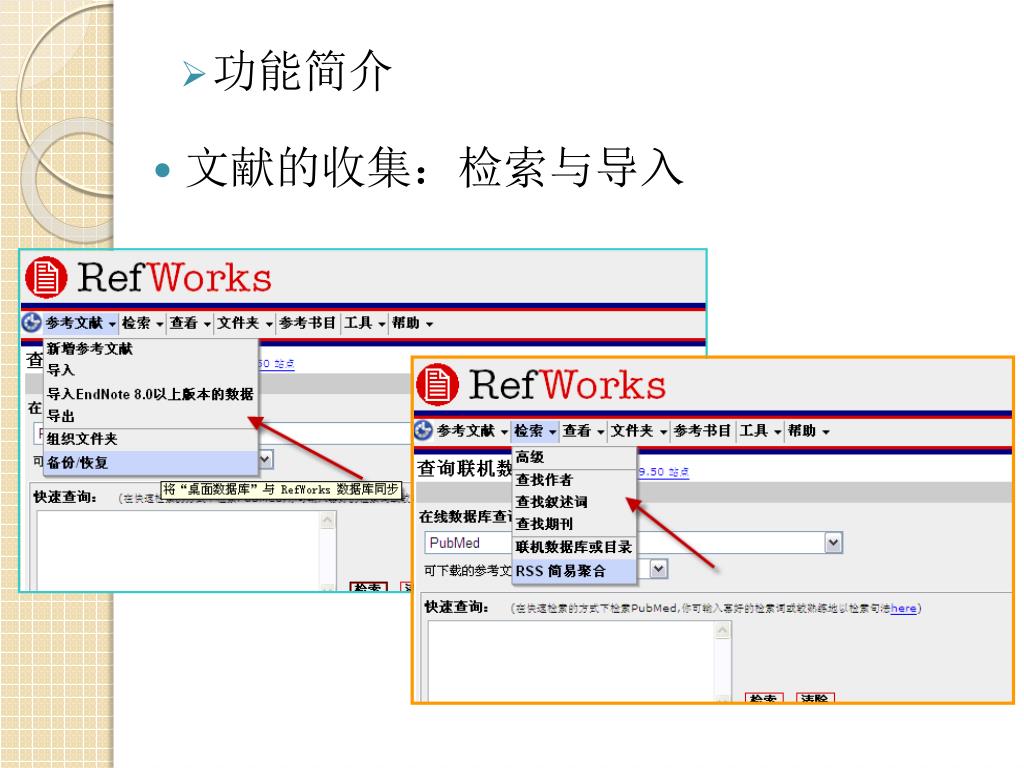This screenshot has width=1024, height=768.
Task: Open 查看 menu in right window
Action: point(583,431)
